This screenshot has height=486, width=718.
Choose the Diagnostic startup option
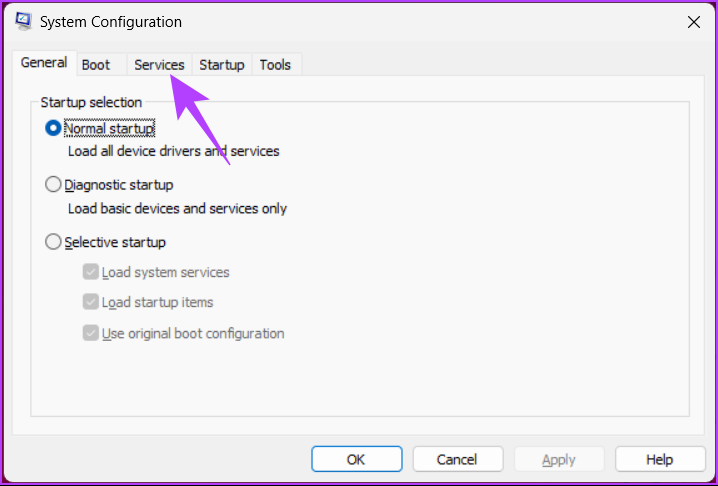point(53,185)
